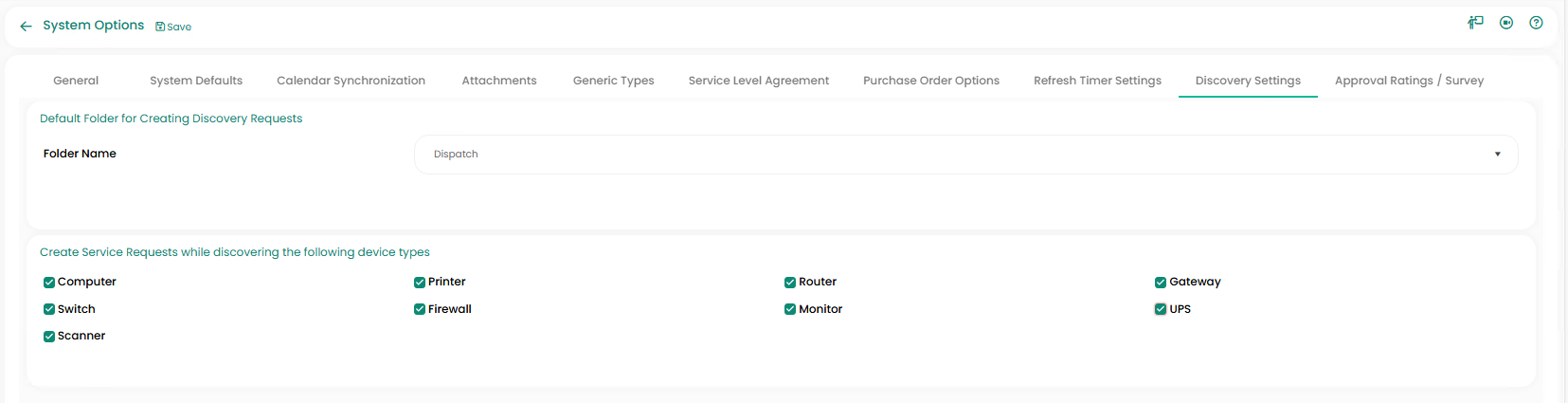The image size is (1568, 403).
Task: Expand the Folder Name dropdown arrow
Action: (x=1497, y=155)
